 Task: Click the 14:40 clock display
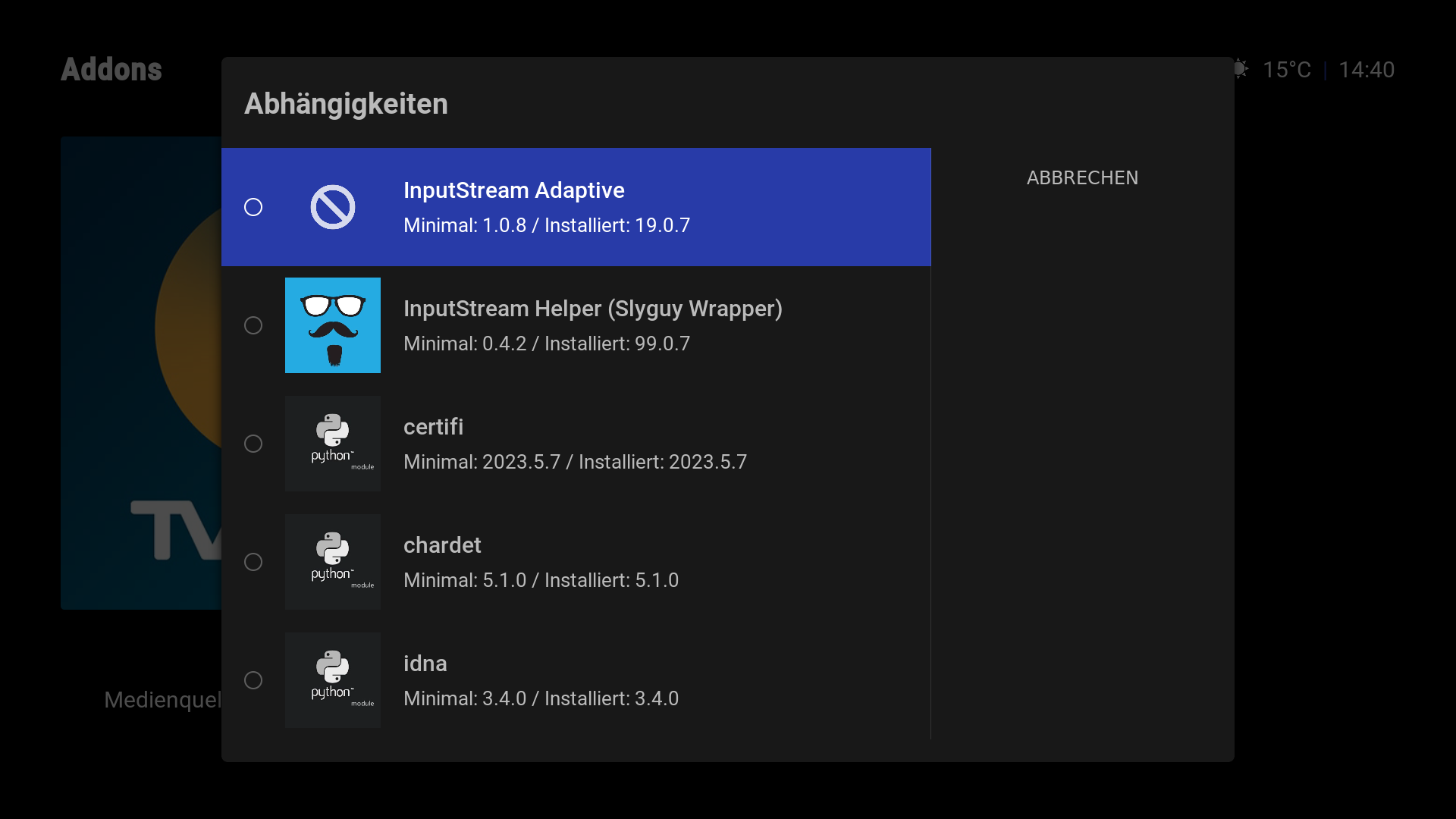coord(1367,70)
